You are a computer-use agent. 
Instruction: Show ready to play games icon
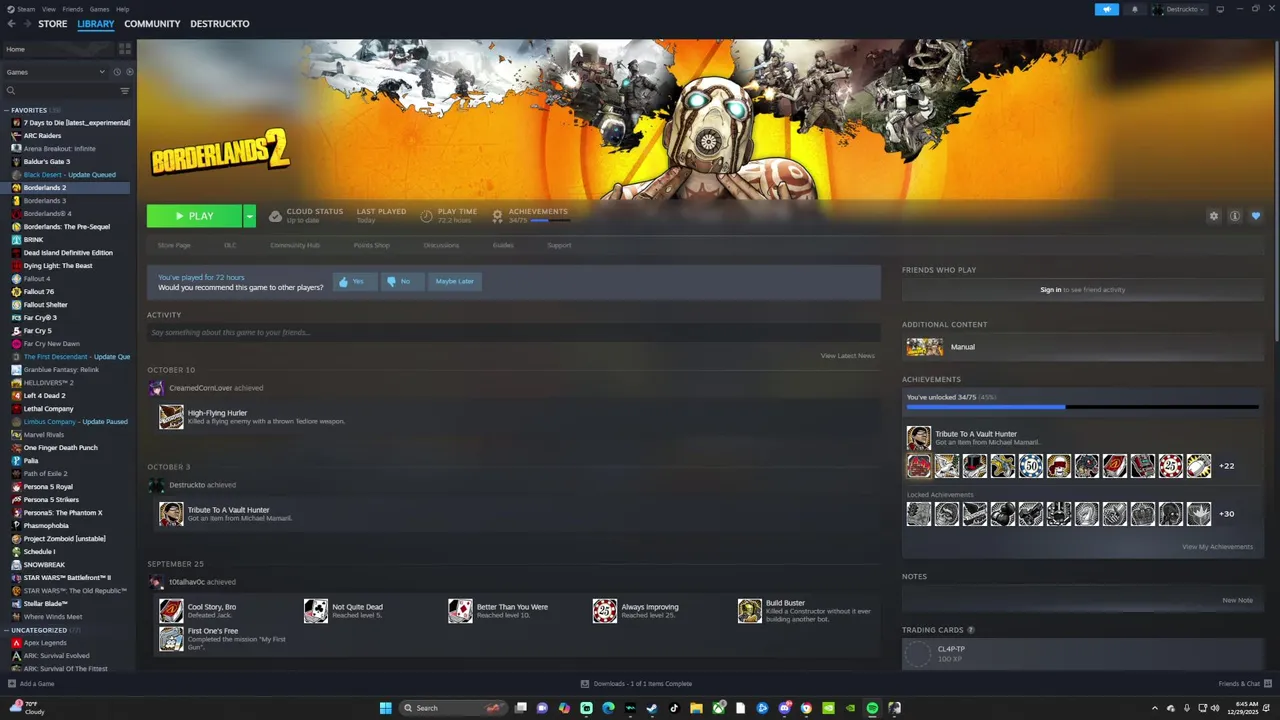click(x=129, y=72)
